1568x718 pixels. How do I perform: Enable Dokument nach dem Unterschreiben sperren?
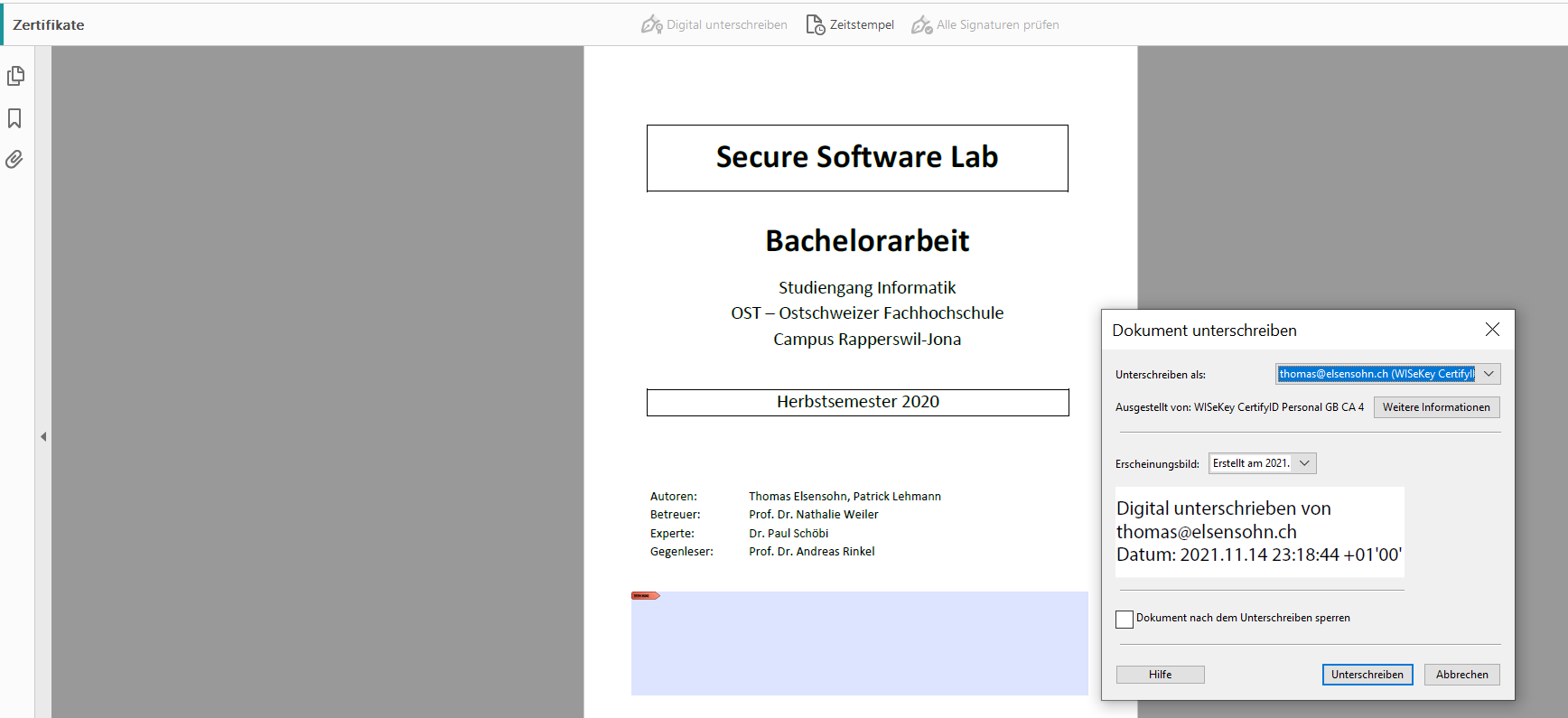click(x=1125, y=619)
